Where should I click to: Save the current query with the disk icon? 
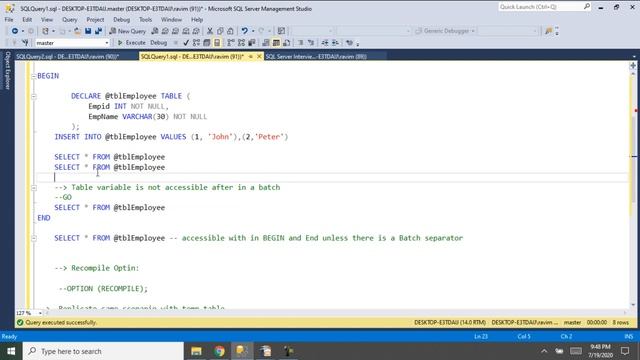(88, 31)
